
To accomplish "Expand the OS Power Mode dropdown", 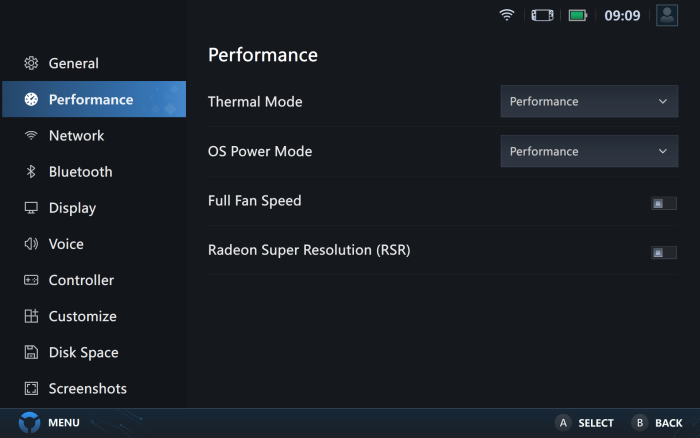I will pos(589,151).
